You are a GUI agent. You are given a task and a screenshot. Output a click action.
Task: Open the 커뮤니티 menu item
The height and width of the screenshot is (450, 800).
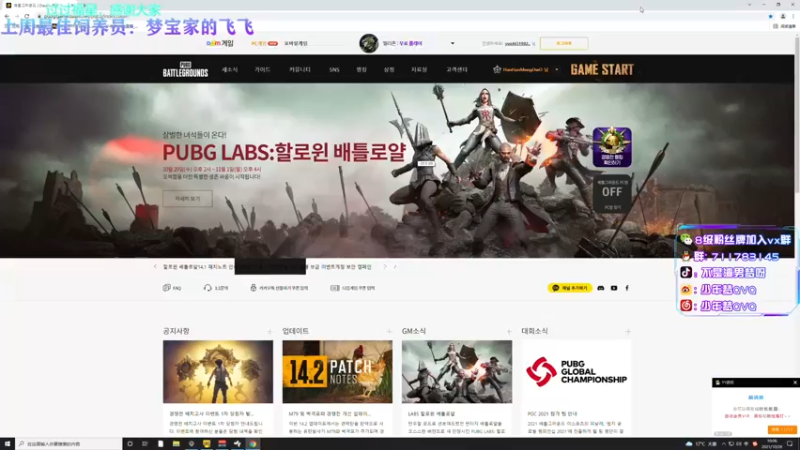299,69
